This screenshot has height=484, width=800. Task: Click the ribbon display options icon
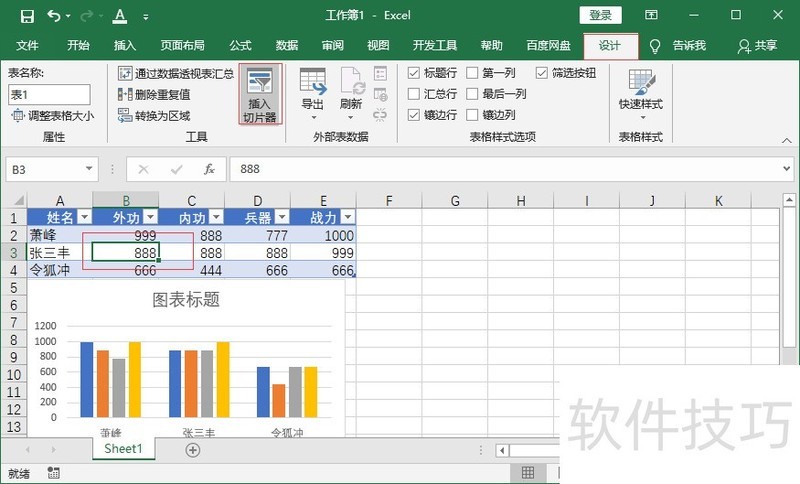click(651, 15)
